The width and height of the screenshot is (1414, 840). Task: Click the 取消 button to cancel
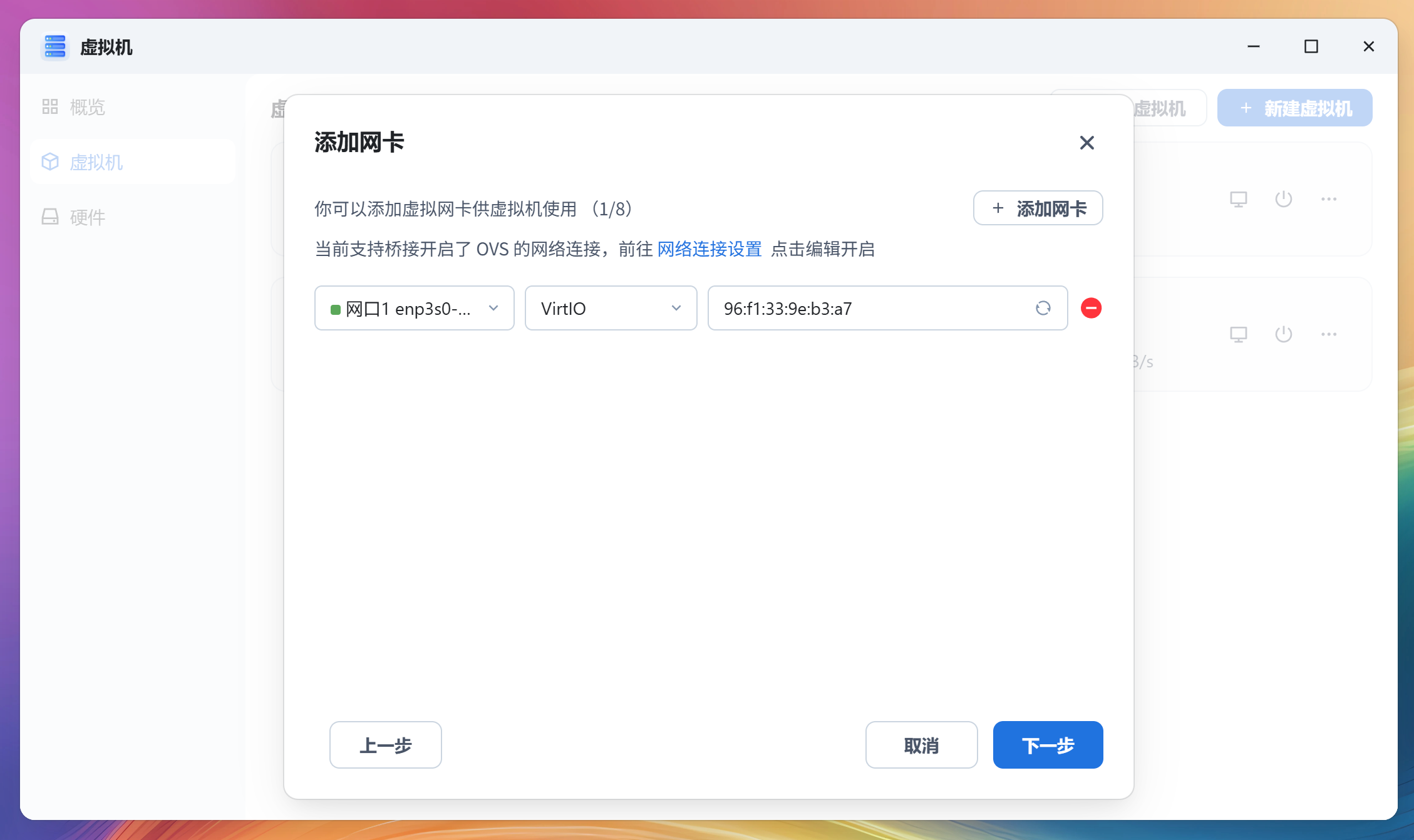click(x=921, y=745)
